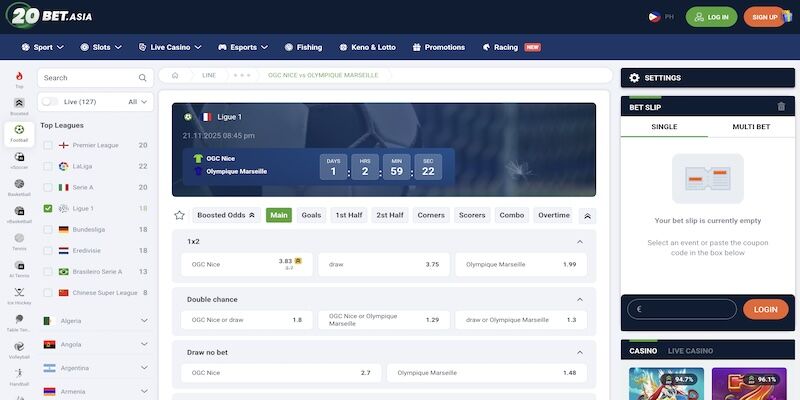
Task: Check the LaLiga checkbox
Action: click(x=48, y=166)
